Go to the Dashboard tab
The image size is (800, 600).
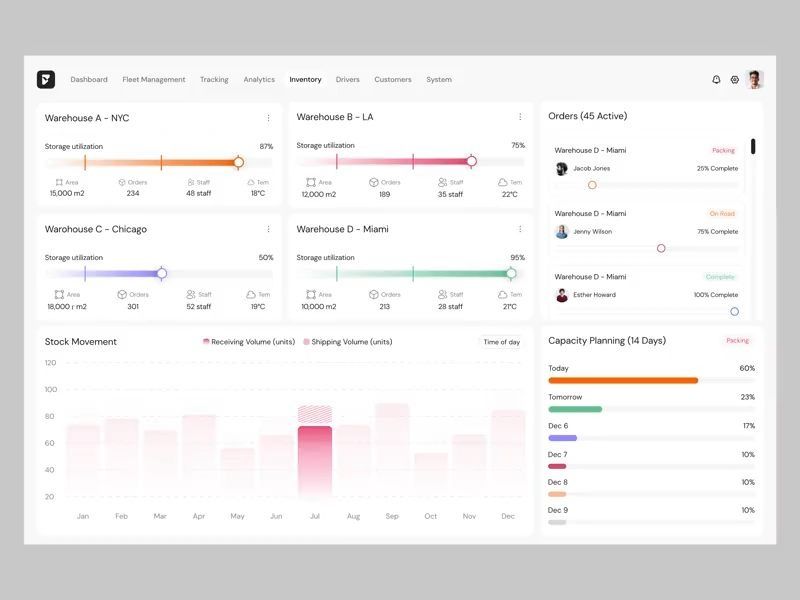pos(89,80)
